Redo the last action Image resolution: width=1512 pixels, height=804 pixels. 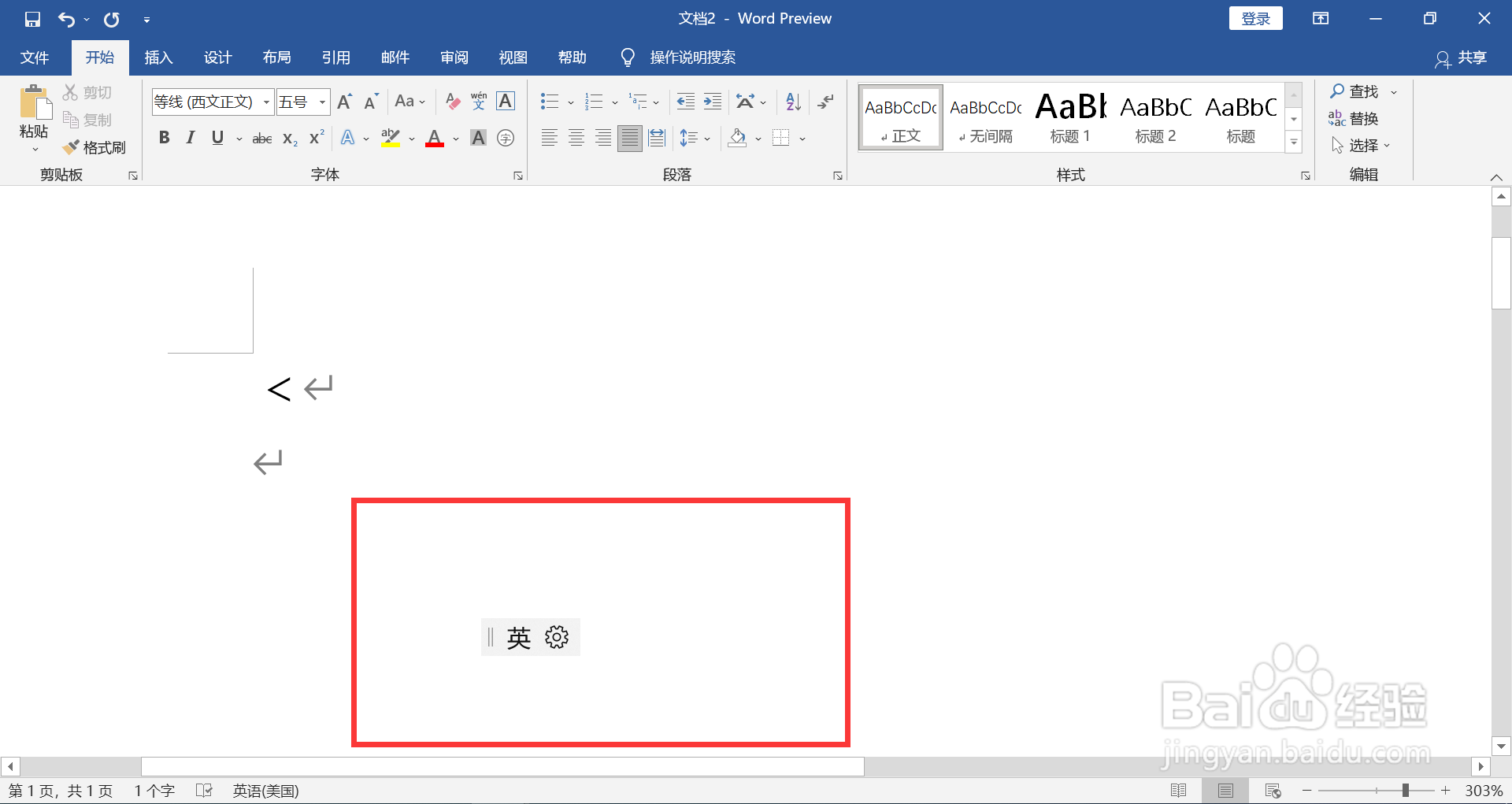[111, 19]
